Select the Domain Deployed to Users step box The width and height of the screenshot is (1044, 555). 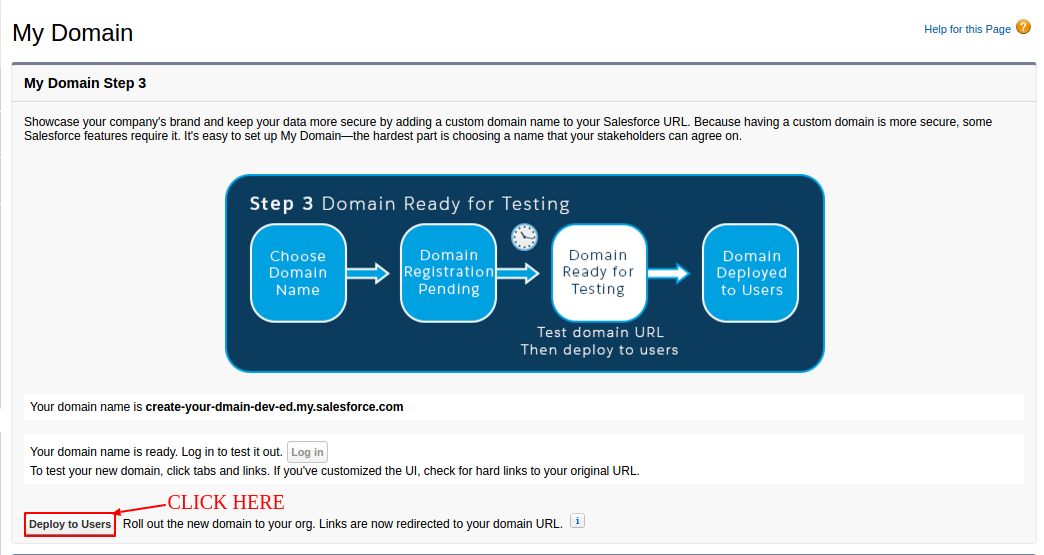pos(751,273)
